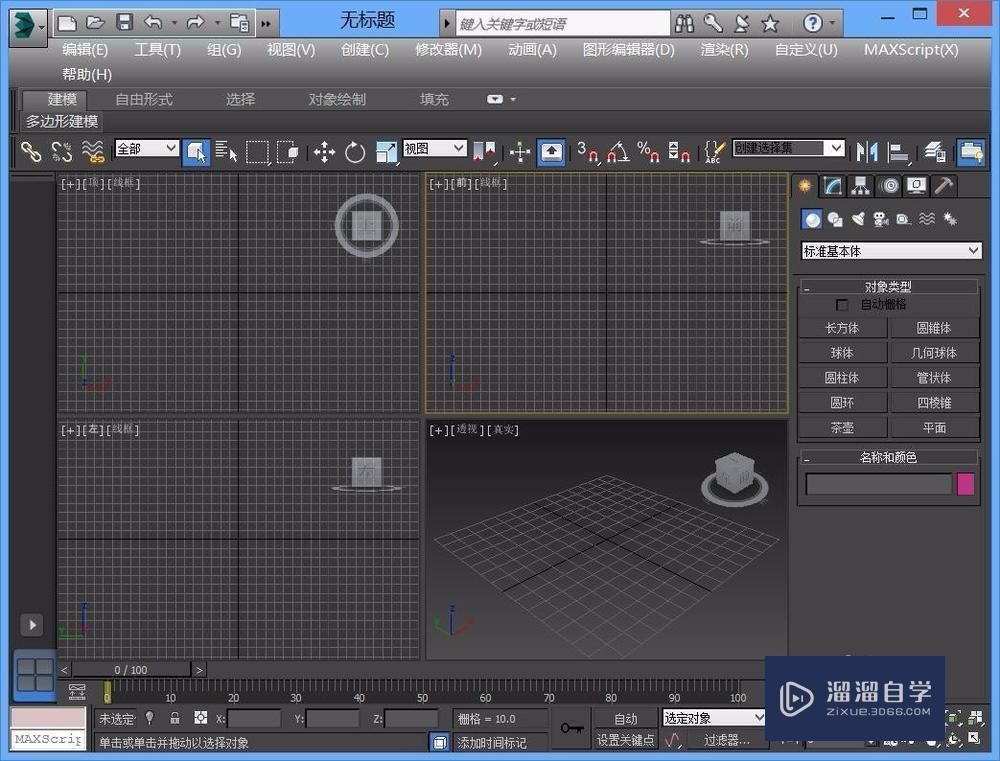Toggle 自动 auto key mode
The image size is (1000, 761).
625,718
